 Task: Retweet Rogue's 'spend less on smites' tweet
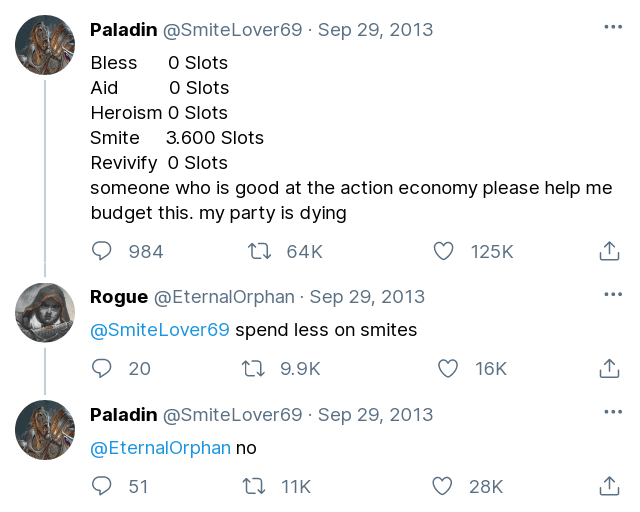pyautogui.click(x=254, y=368)
